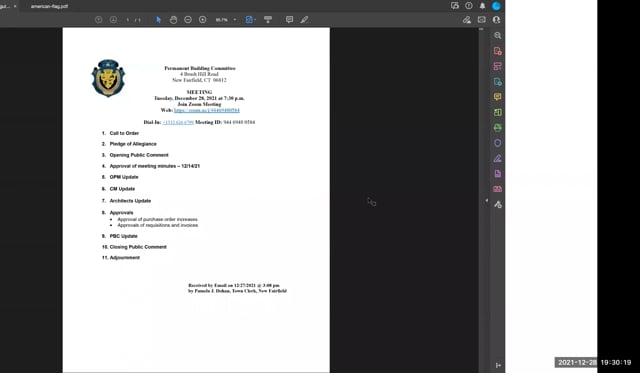Open the Protect shield tool in right pane

click(498, 143)
